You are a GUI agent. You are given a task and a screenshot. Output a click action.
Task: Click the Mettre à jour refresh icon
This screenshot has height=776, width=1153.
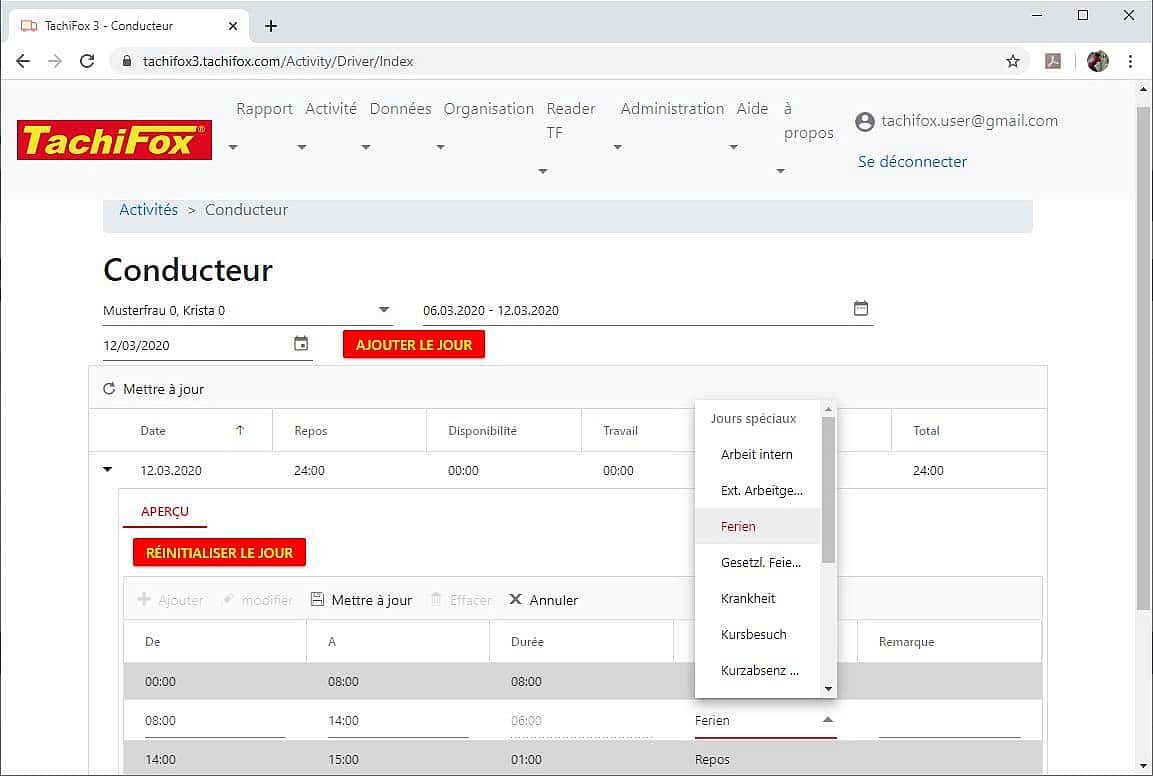[109, 389]
